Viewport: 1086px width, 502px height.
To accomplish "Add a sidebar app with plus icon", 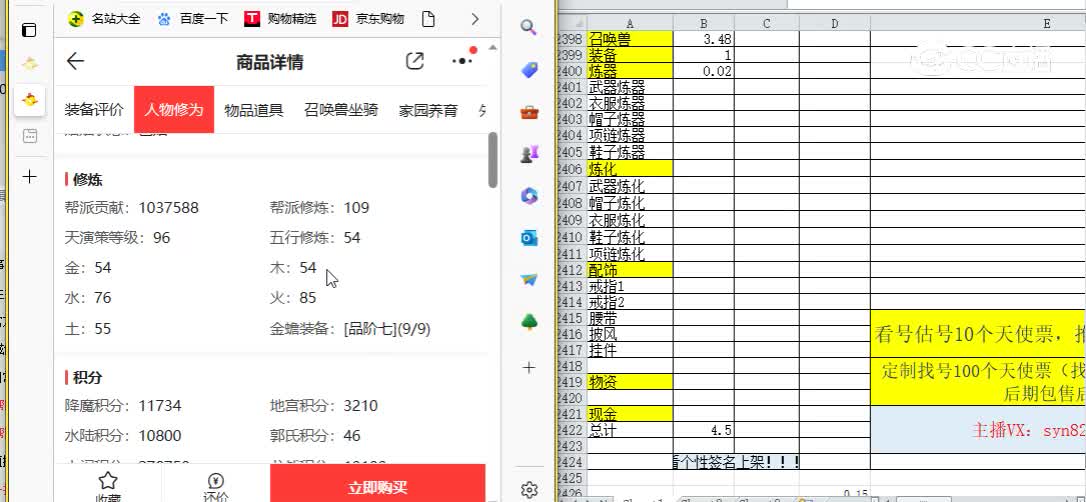I will [x=529, y=368].
